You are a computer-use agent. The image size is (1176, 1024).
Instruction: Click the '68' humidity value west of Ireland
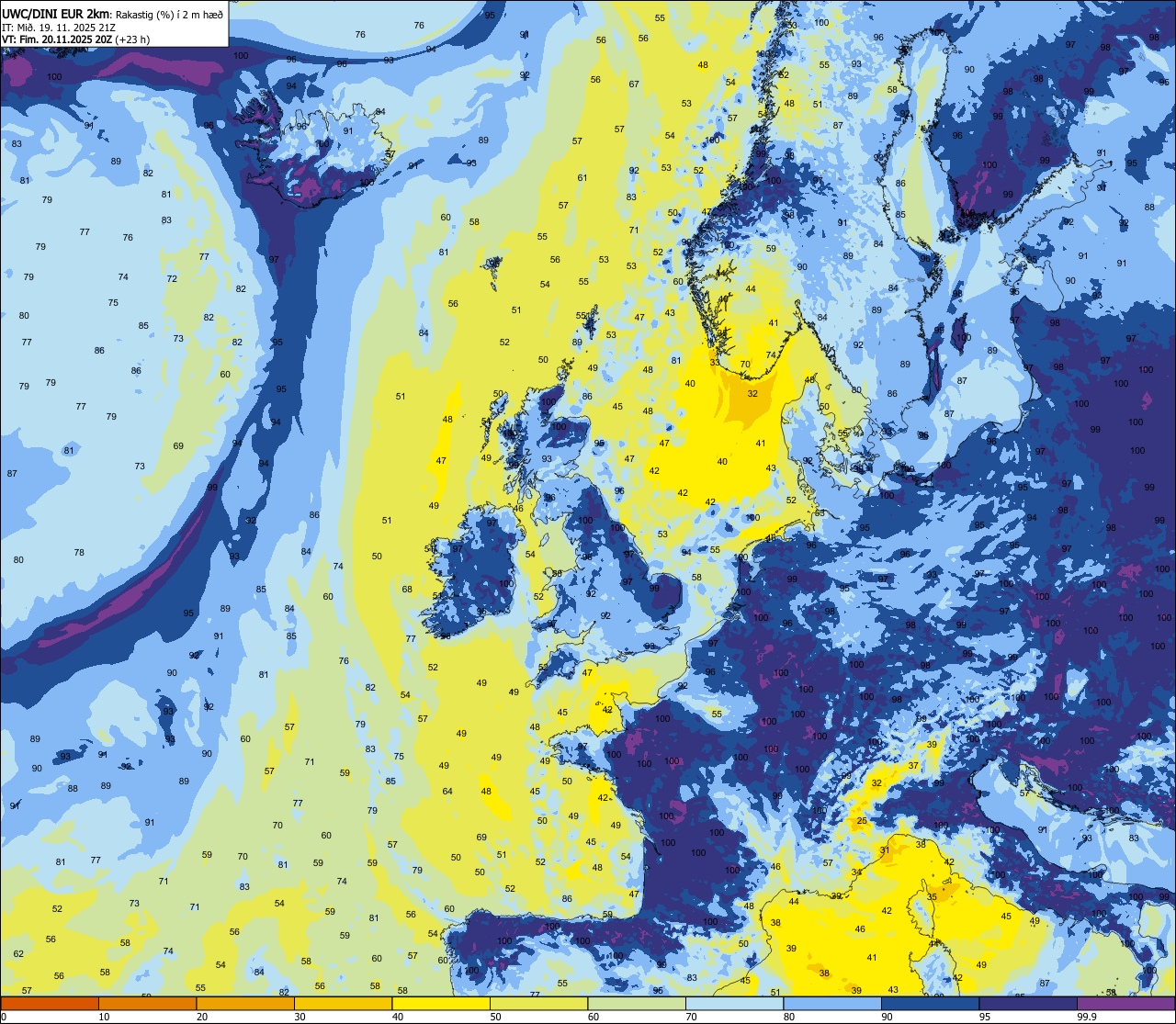407,590
